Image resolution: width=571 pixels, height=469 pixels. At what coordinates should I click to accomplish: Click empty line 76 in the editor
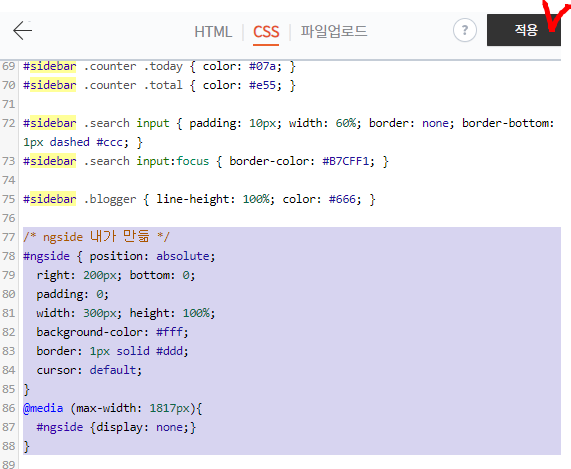point(291,218)
